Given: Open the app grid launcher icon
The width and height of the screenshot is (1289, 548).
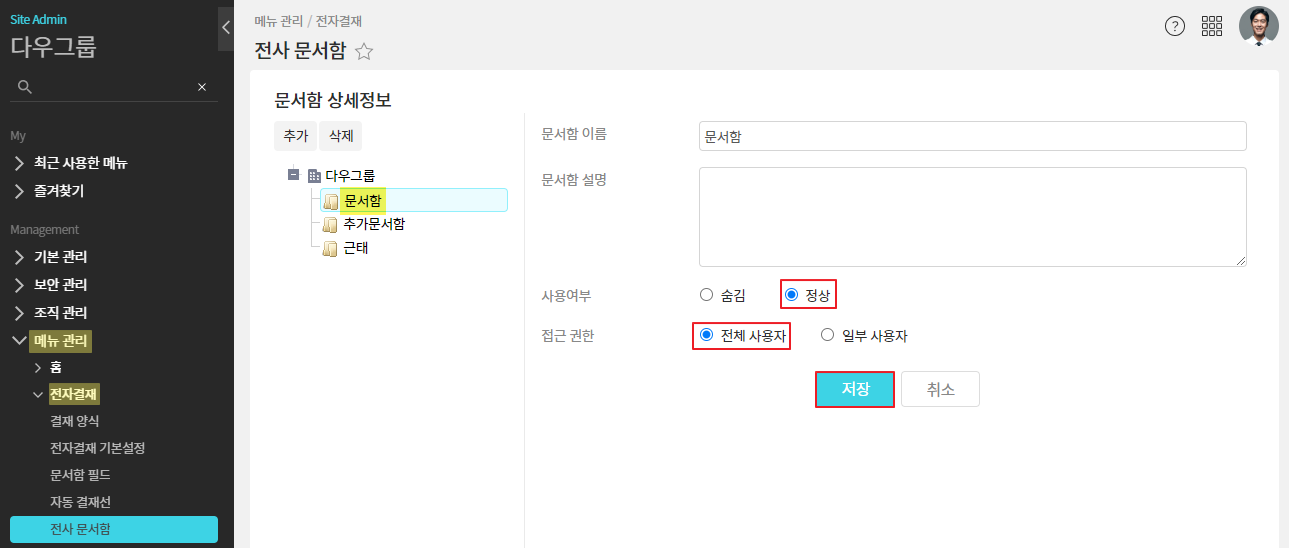Looking at the screenshot, I should [x=1212, y=27].
